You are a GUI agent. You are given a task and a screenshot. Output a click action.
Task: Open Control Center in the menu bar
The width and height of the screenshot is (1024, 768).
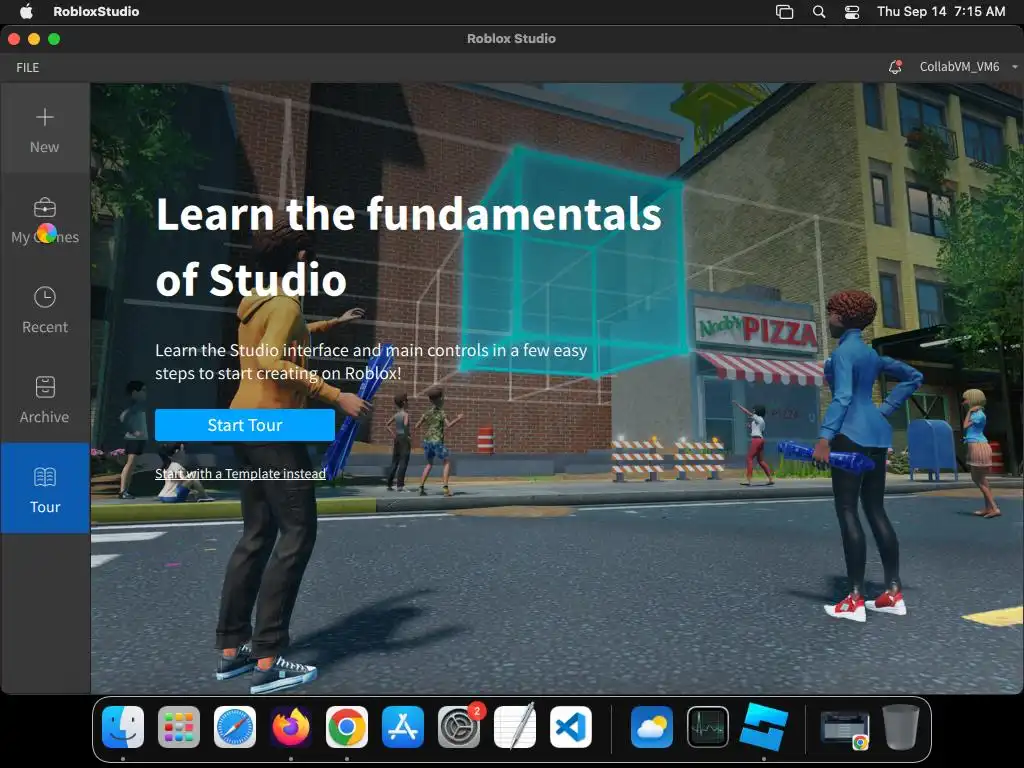[x=852, y=12]
